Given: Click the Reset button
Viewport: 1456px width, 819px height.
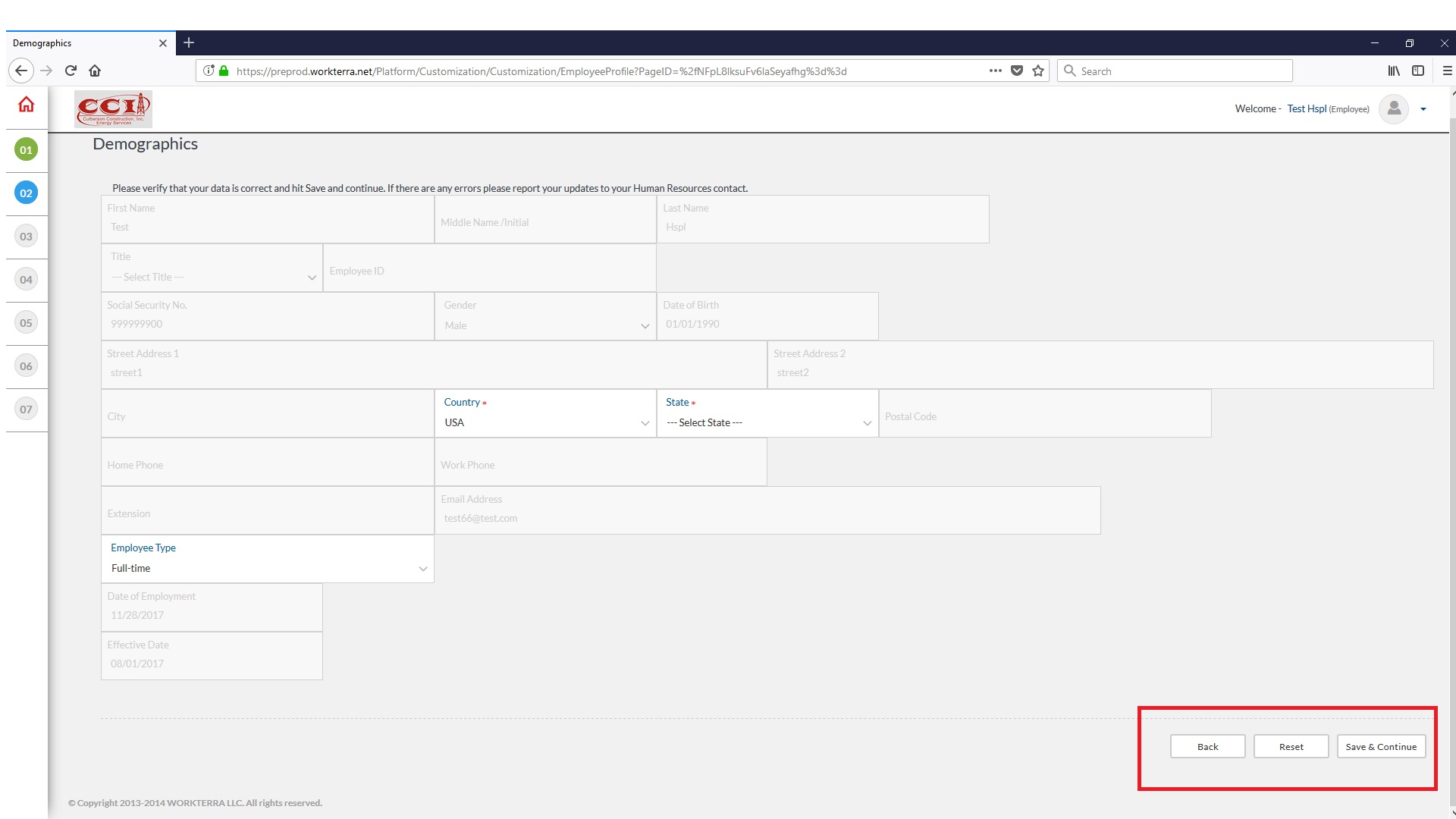Looking at the screenshot, I should click(x=1291, y=746).
